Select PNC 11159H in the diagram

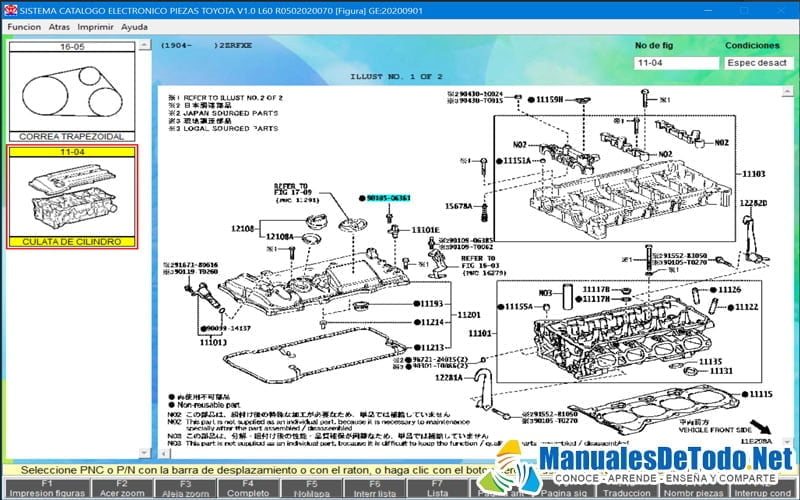(x=549, y=100)
